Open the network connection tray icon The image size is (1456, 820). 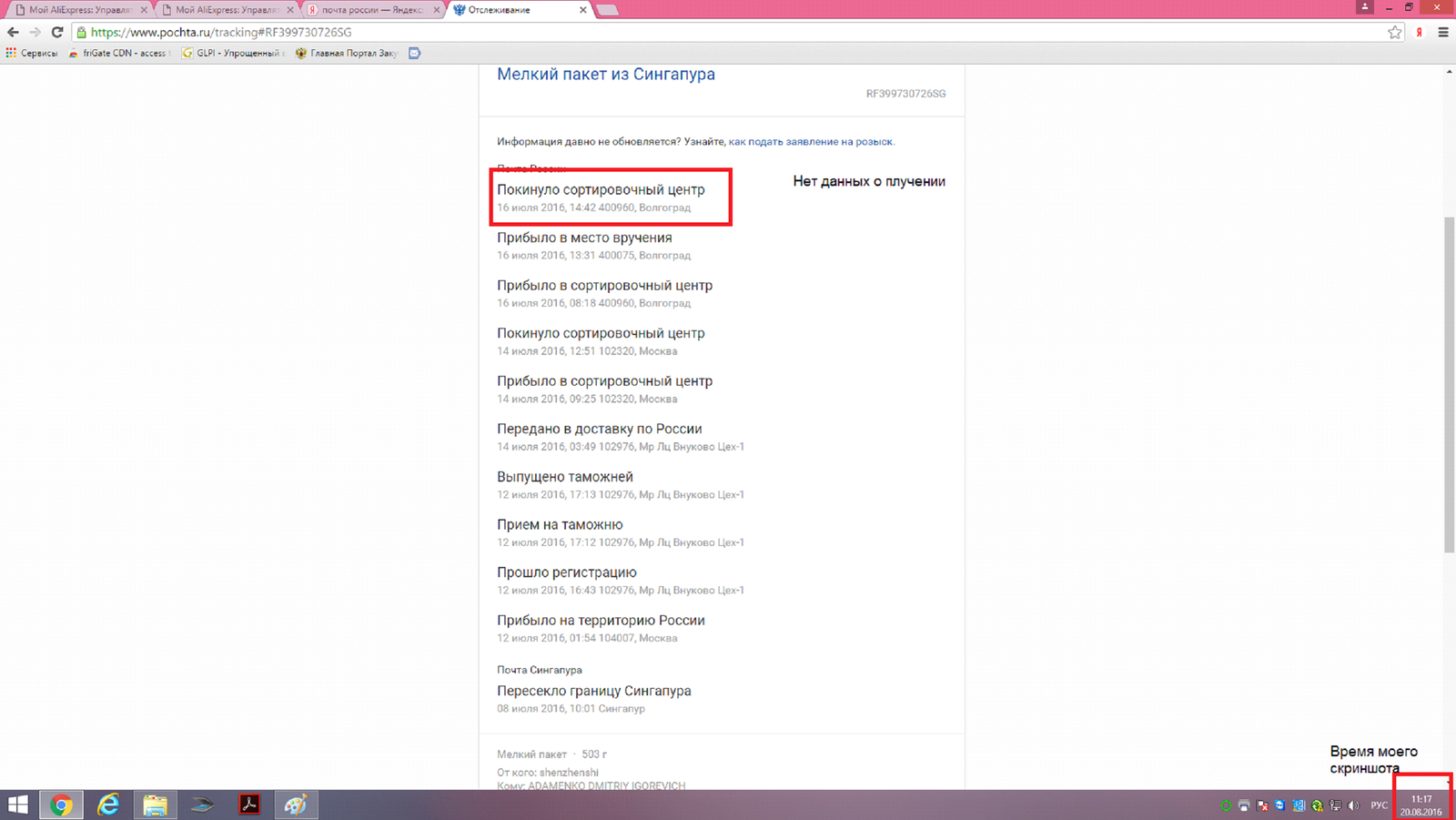point(1335,805)
